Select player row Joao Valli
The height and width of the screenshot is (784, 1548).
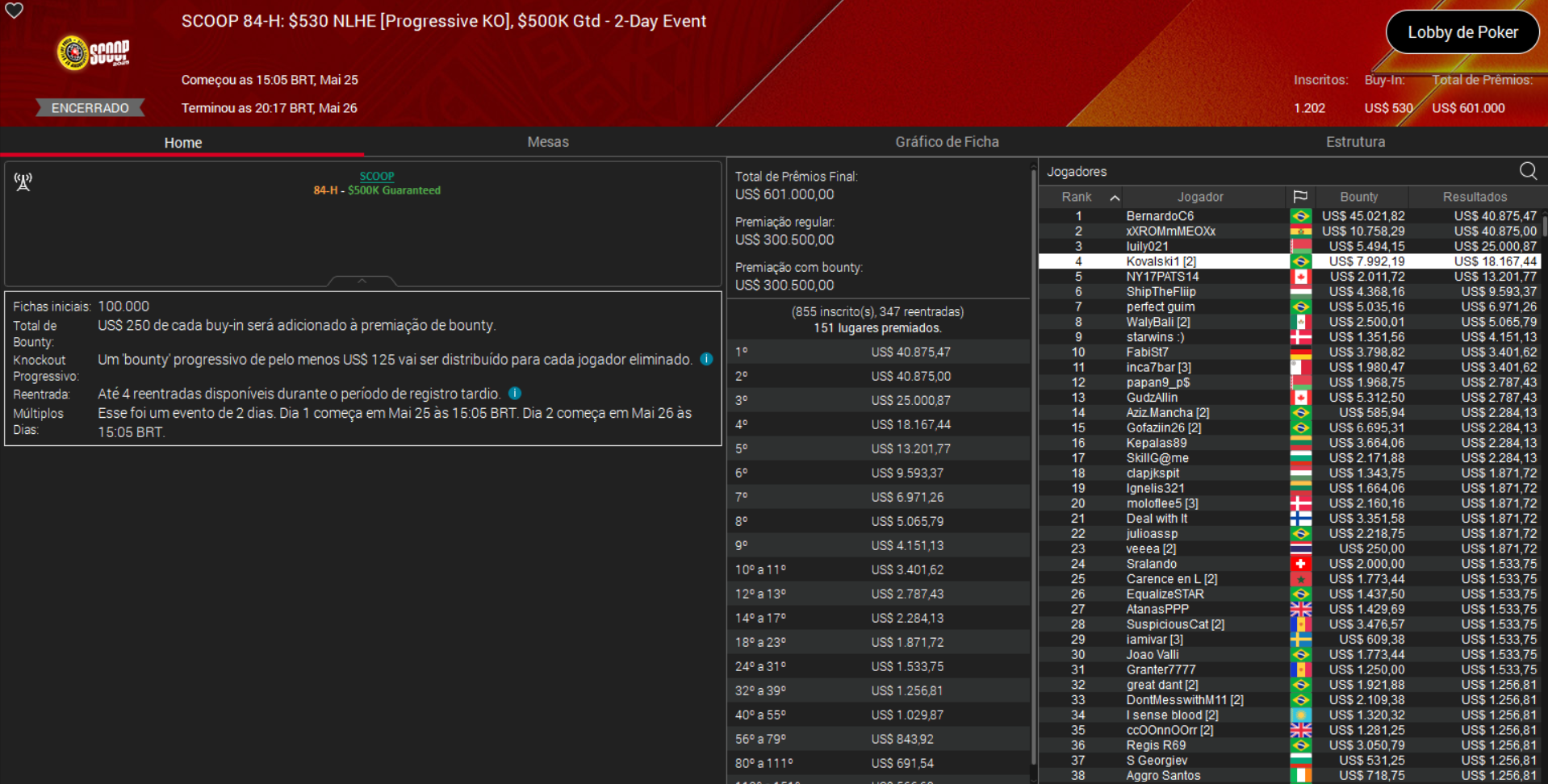pos(1290,655)
